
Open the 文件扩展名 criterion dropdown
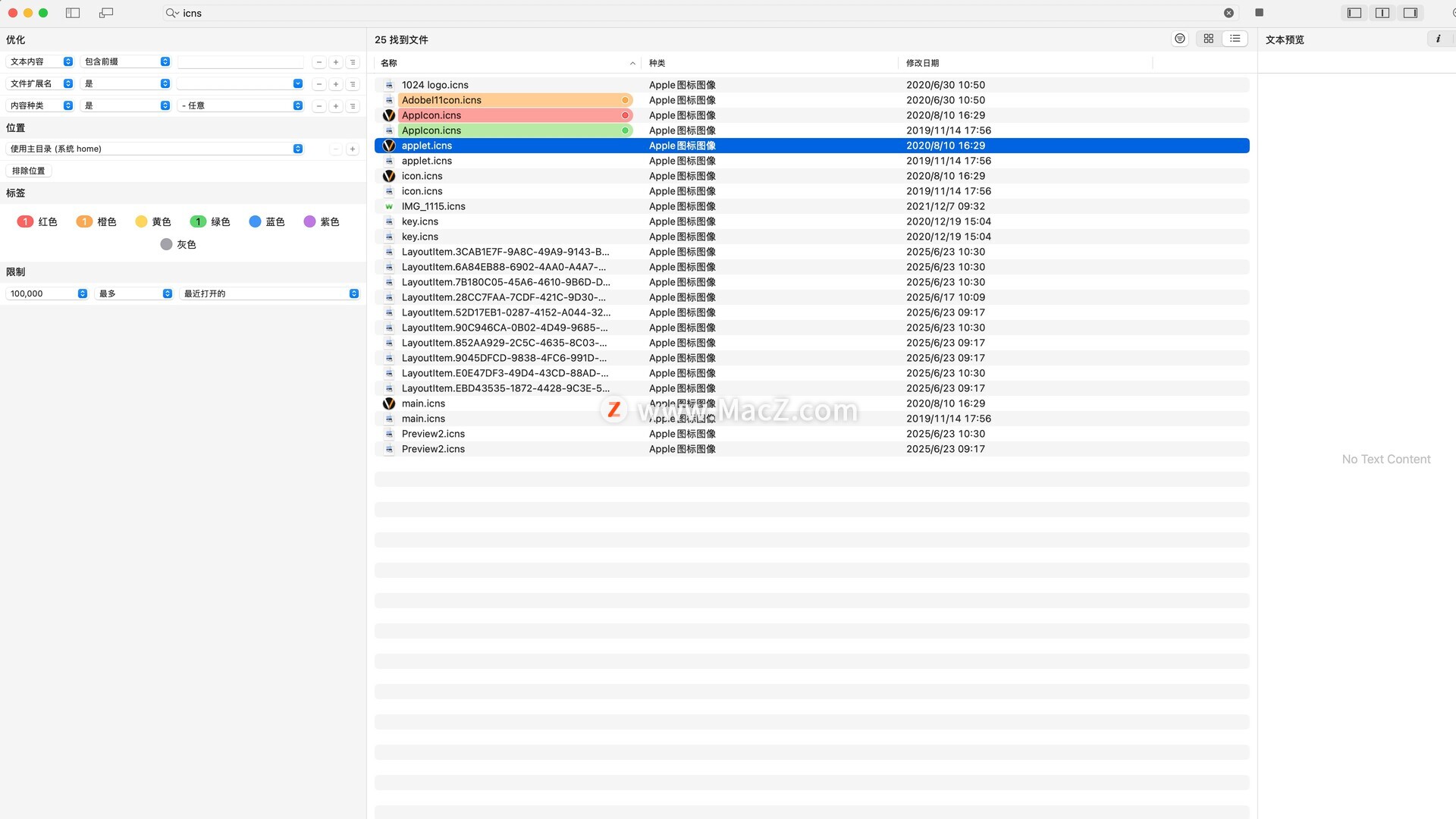40,83
